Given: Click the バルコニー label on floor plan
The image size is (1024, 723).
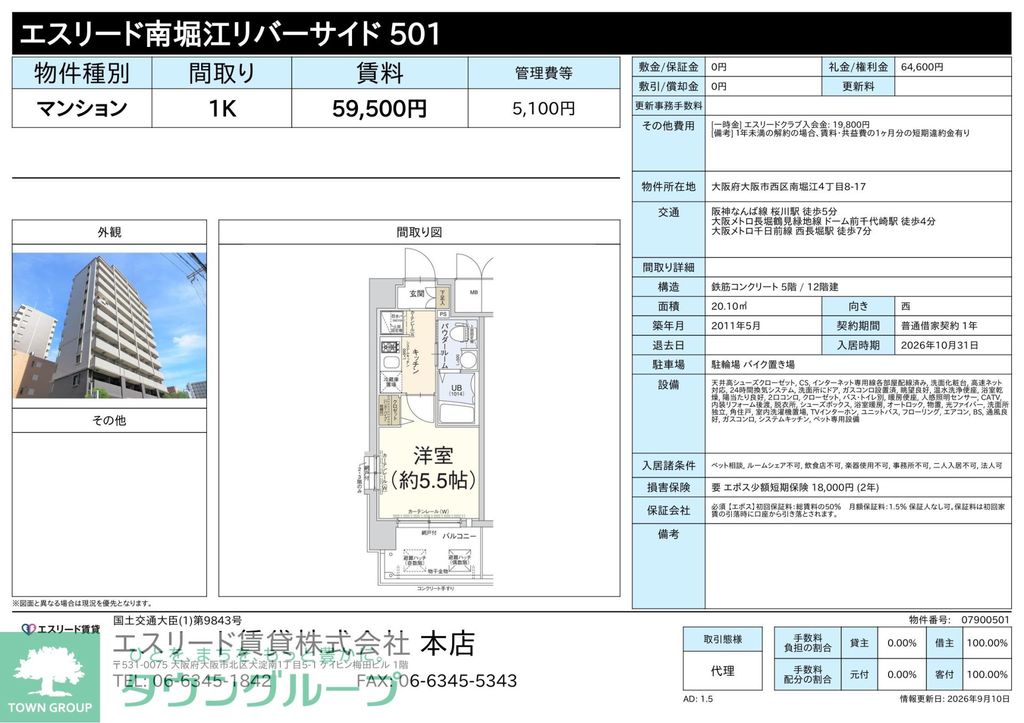Looking at the screenshot, I should [459, 536].
